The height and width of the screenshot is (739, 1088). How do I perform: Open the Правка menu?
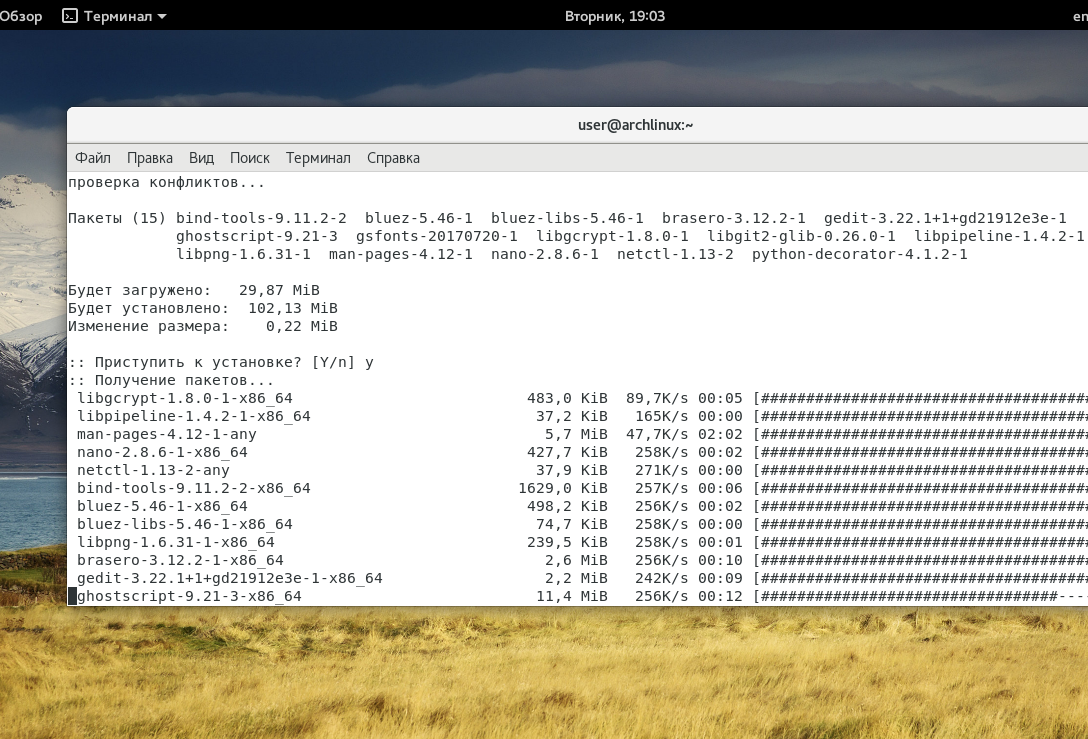[x=150, y=158]
